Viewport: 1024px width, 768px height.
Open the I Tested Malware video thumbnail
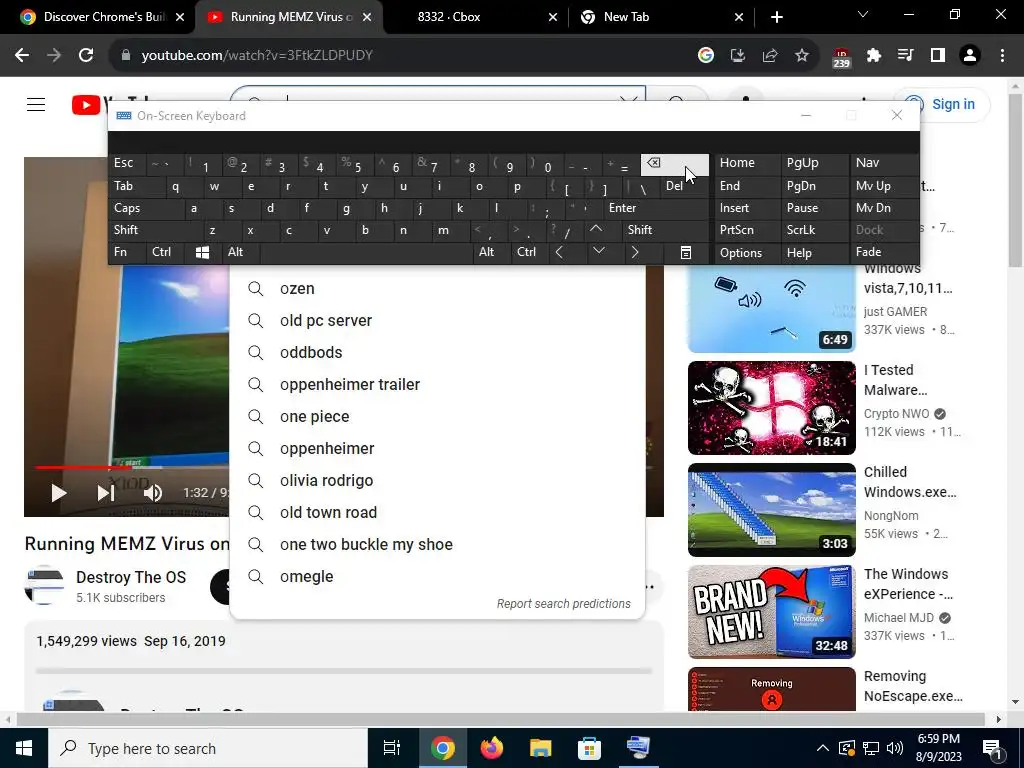pyautogui.click(x=772, y=408)
